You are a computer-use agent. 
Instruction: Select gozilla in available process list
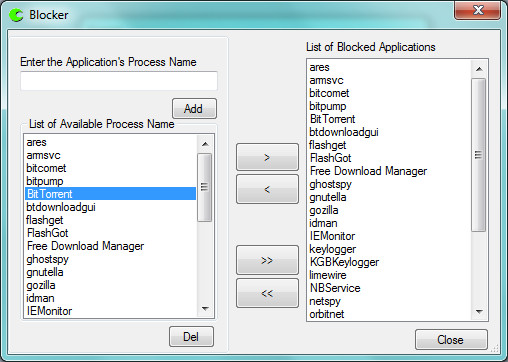[110, 285]
